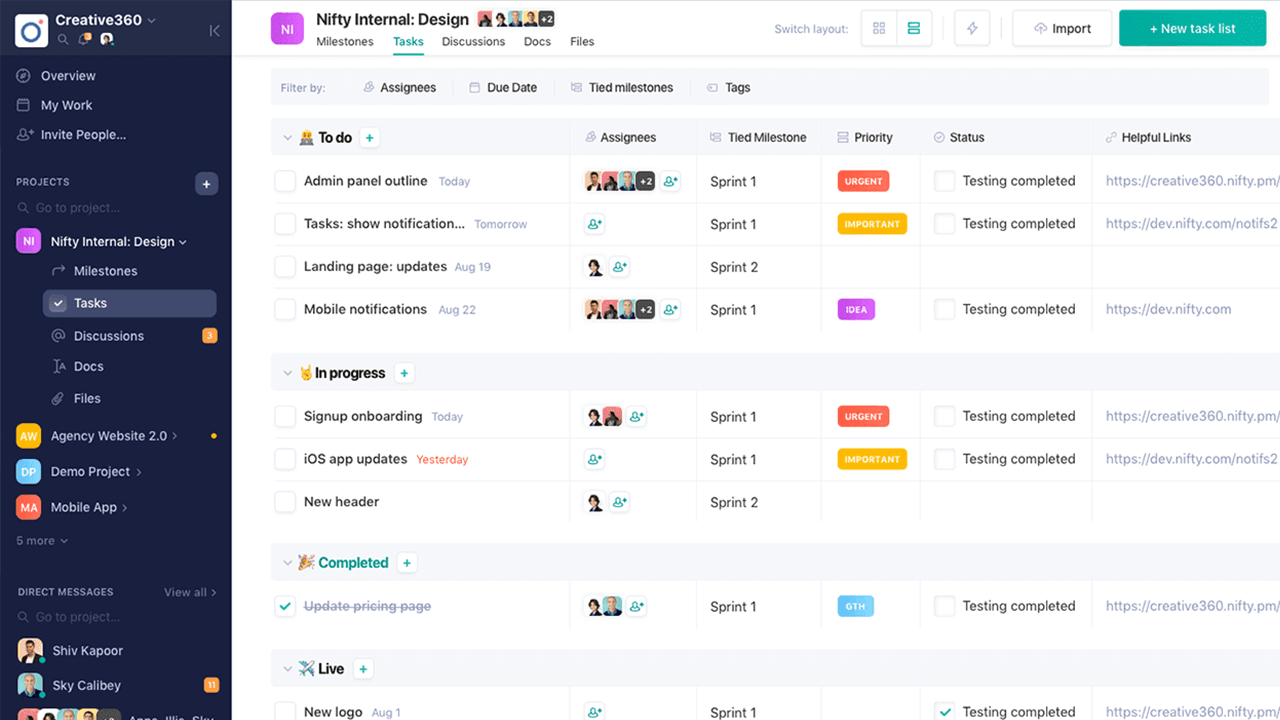The height and width of the screenshot is (720, 1280).
Task: Uncheck the Update pricing page task
Action: [x=285, y=606]
